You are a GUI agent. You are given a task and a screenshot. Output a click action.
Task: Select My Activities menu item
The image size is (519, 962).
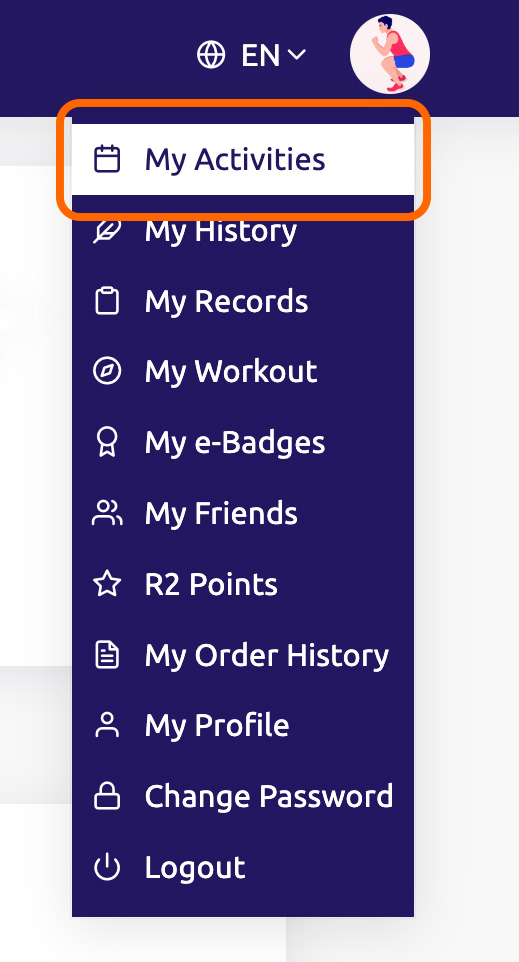click(243, 160)
